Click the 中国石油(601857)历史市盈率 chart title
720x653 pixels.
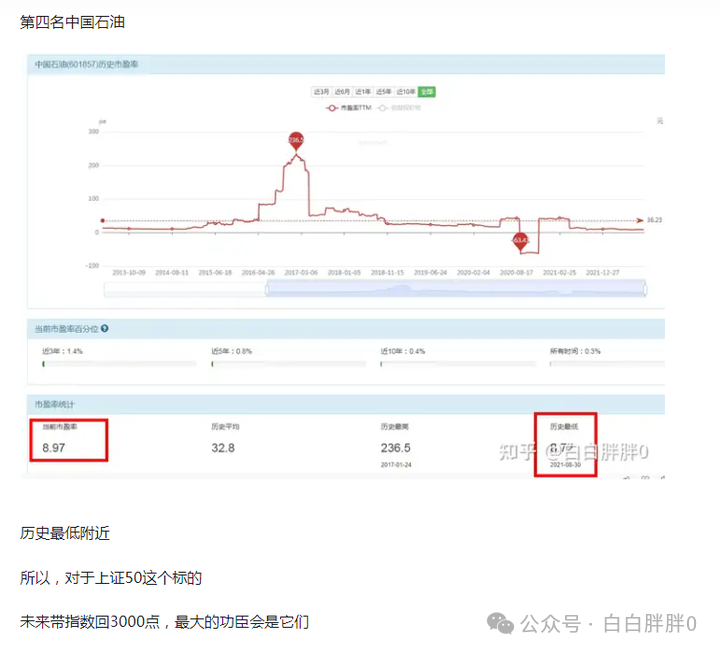click(86, 64)
